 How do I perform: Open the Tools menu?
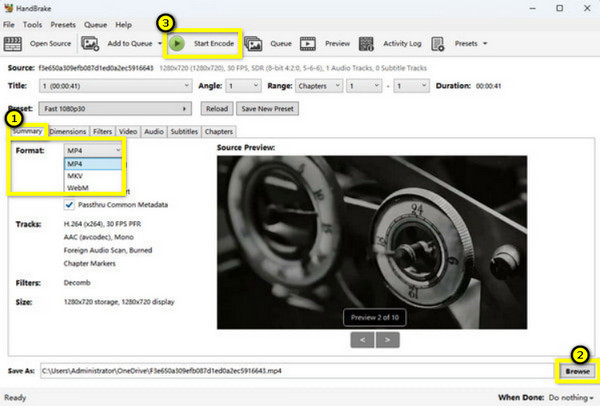[x=33, y=24]
